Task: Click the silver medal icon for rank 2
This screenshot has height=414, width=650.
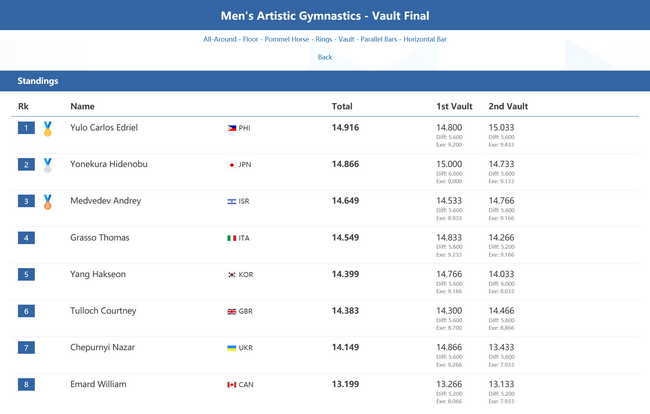Action: 47,165
